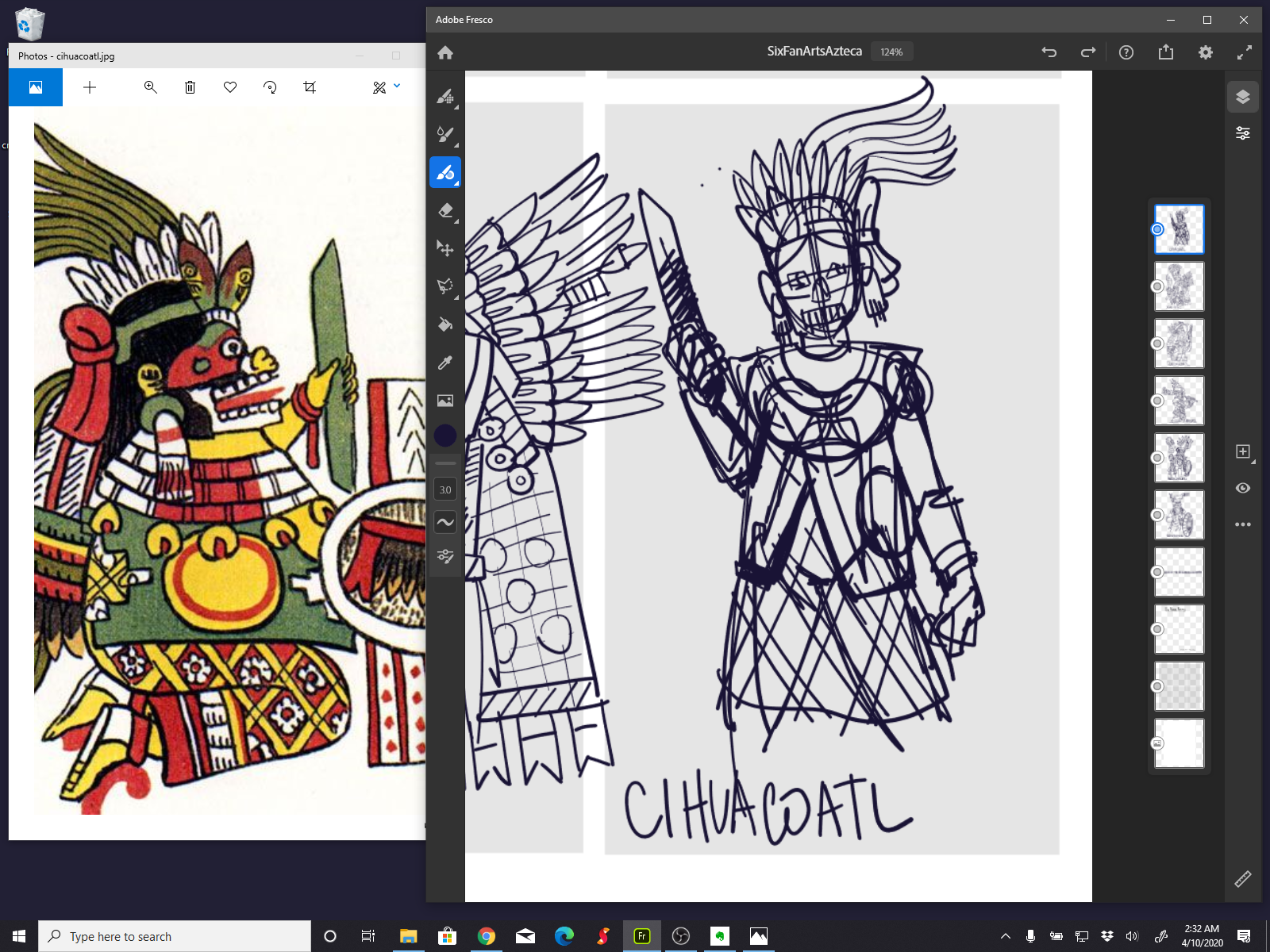This screenshot has width=1270, height=952.
Task: Toggle second layer's circle indicator
Action: click(x=1157, y=286)
